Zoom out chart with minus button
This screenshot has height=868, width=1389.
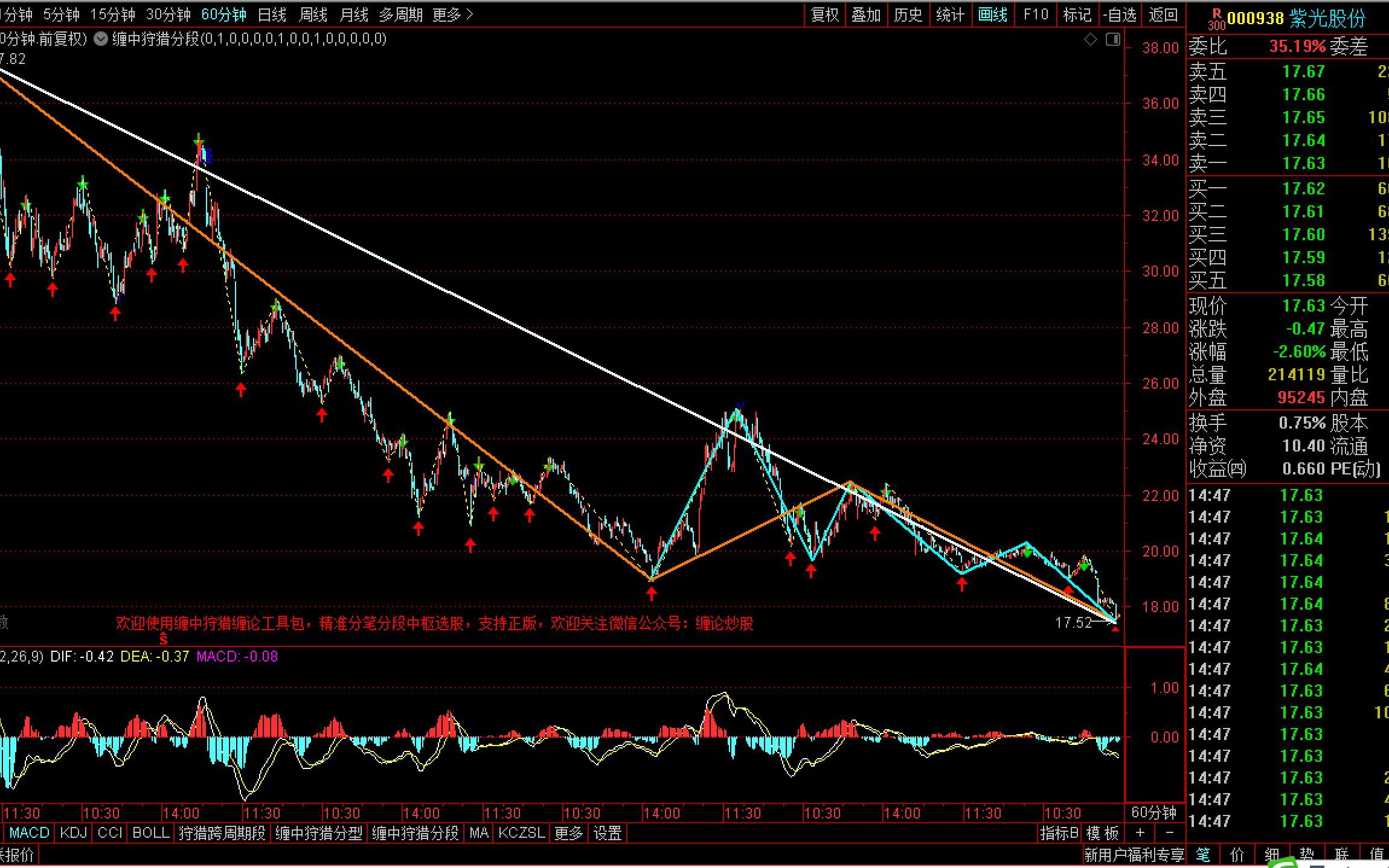tap(1170, 833)
